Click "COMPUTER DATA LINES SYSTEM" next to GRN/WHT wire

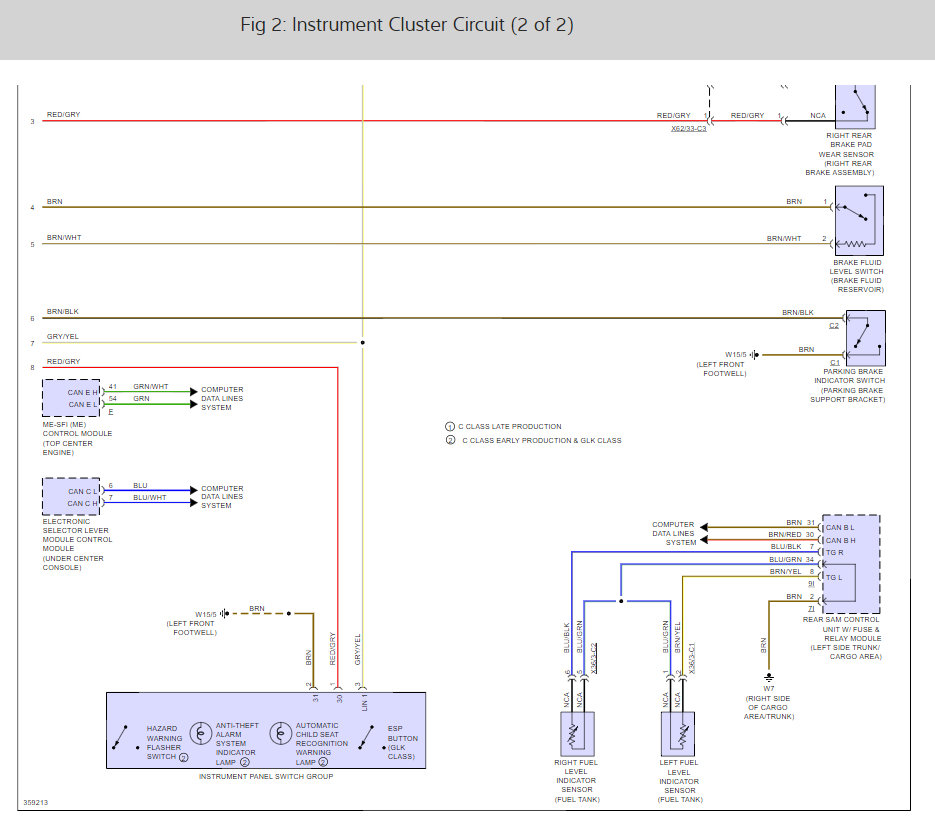coord(222,398)
